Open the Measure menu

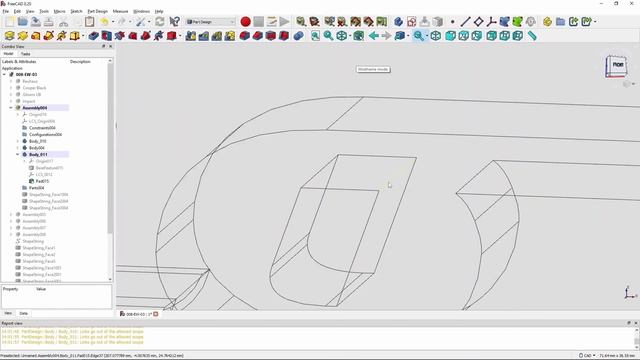click(x=120, y=11)
